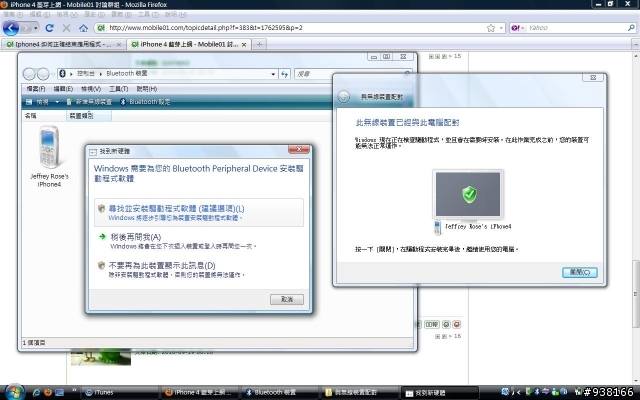Expand hidden system tray icons arrow
Screen dimensions: 640x400
518,392
